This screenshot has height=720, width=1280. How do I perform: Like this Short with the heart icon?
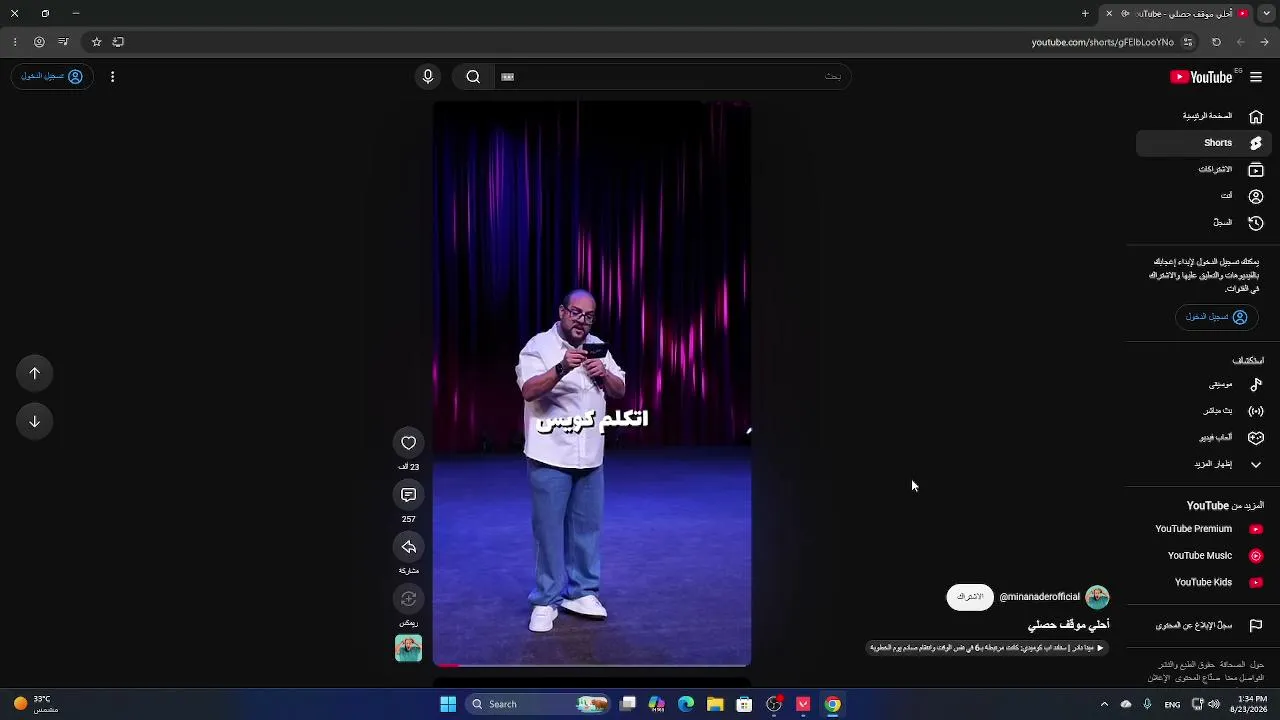[408, 443]
